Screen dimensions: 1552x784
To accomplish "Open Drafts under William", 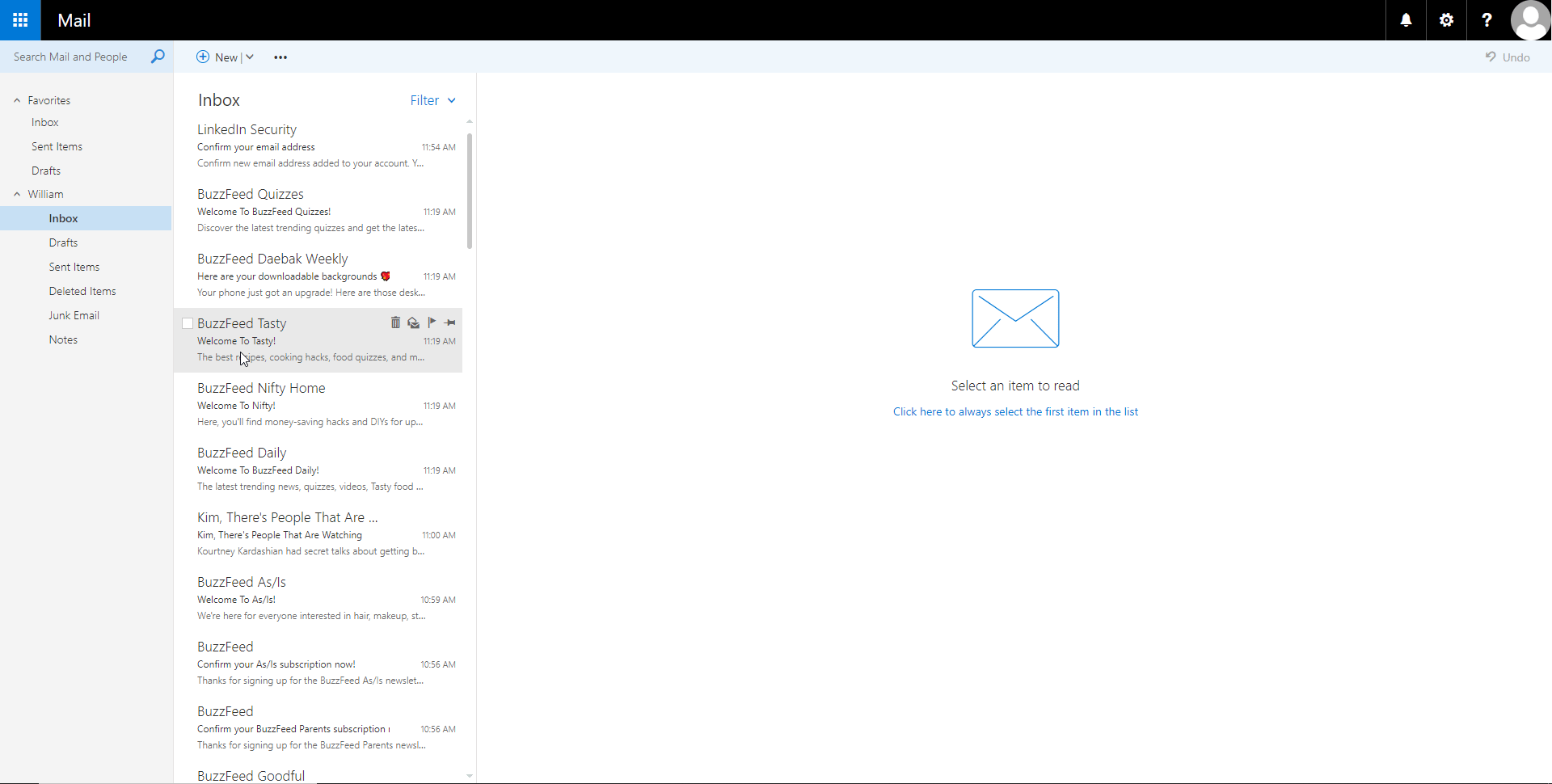I will tap(63, 242).
